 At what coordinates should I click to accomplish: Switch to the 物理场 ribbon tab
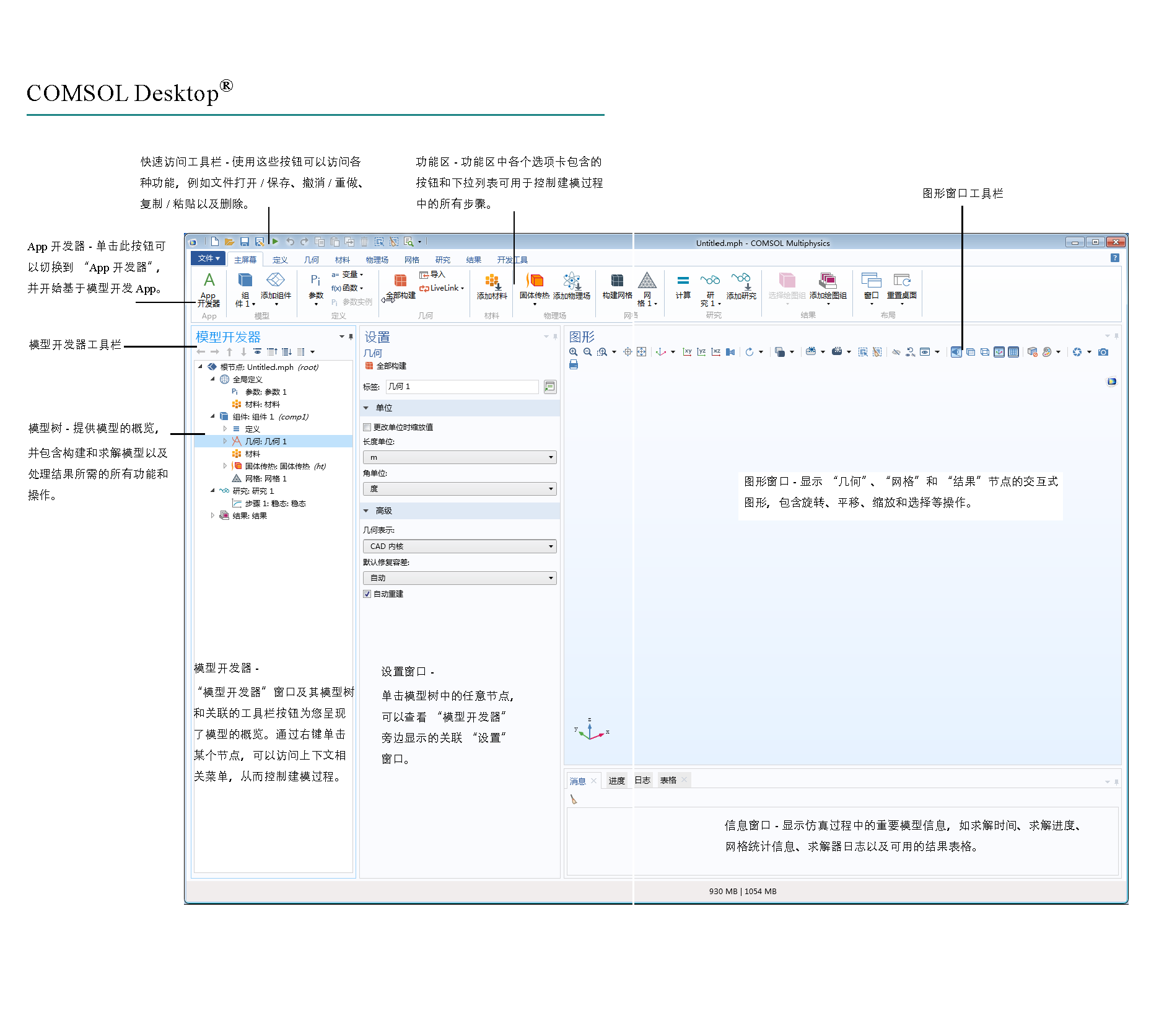377,260
